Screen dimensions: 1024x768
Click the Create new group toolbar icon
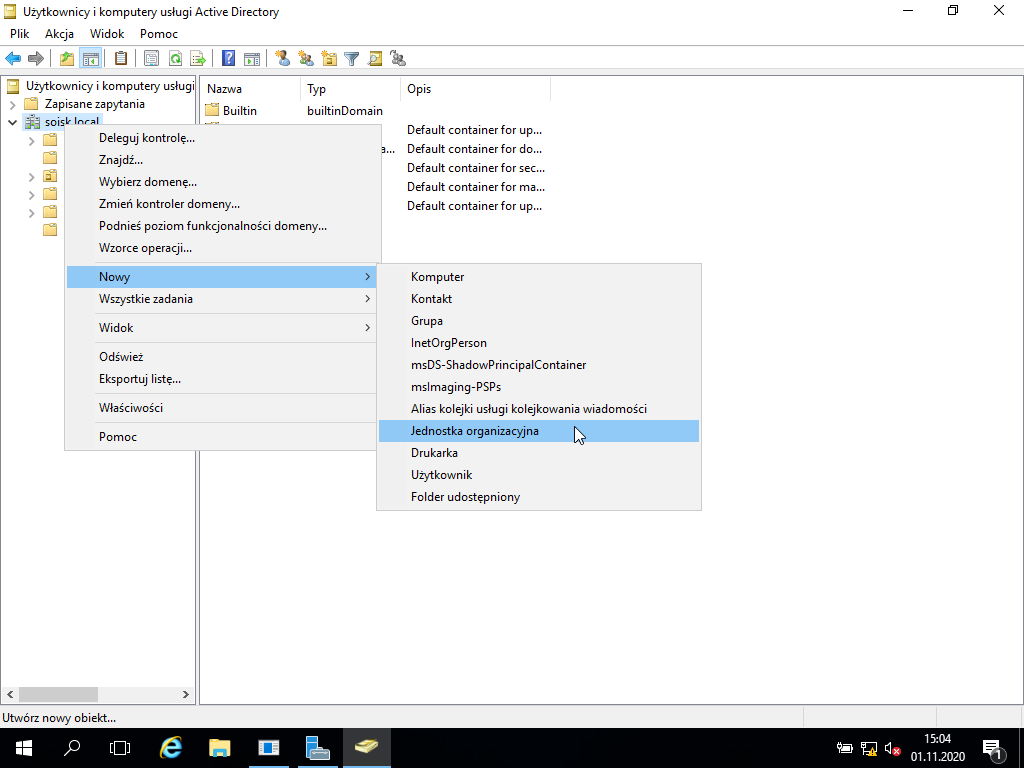tap(306, 59)
